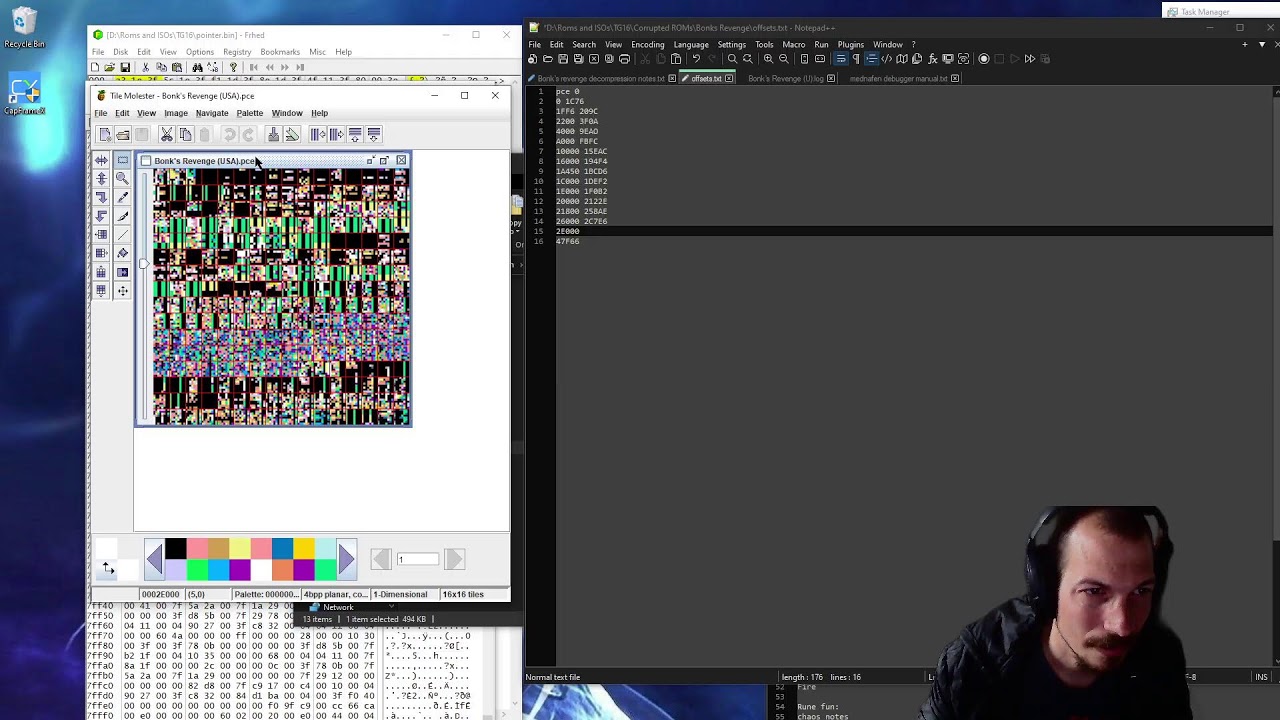The width and height of the screenshot is (1280, 720).
Task: Click the Rotate right tool
Action: pos(101,197)
